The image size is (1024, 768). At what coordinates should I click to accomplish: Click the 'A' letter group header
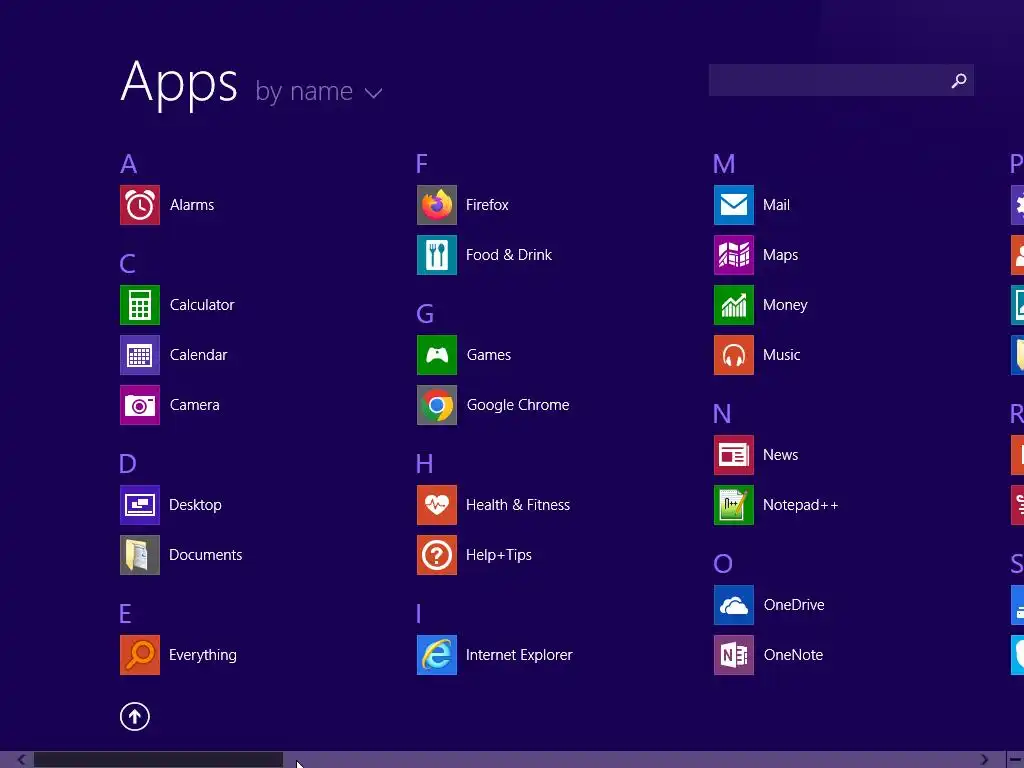point(129,164)
